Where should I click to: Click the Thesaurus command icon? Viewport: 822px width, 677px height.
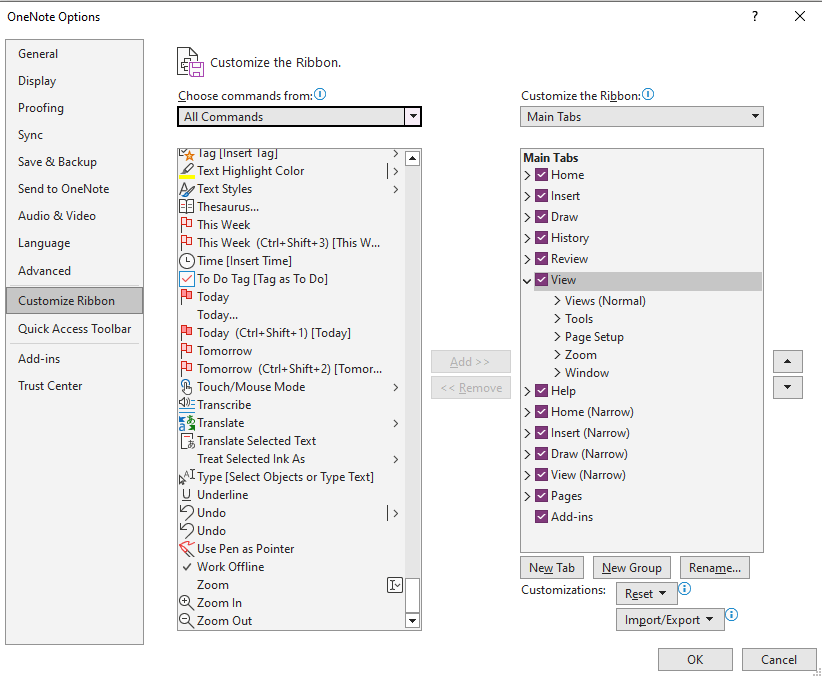click(x=186, y=206)
